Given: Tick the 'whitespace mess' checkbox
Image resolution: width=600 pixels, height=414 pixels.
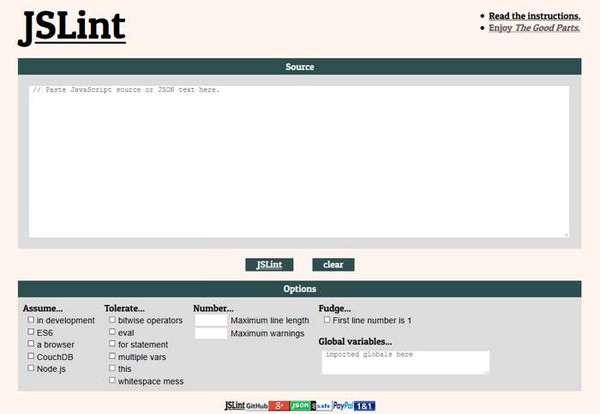Looking at the screenshot, I should [112, 380].
